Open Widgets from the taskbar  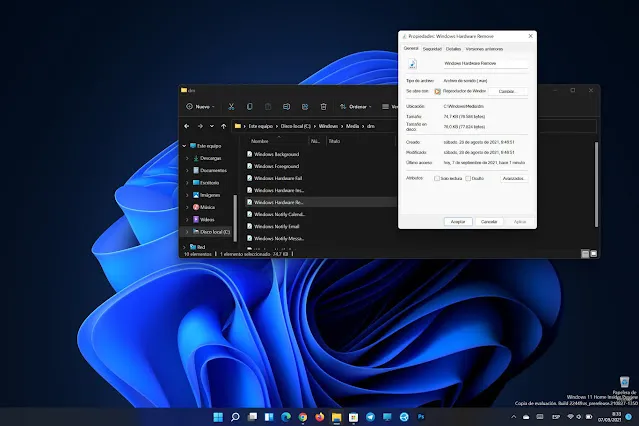269,417
